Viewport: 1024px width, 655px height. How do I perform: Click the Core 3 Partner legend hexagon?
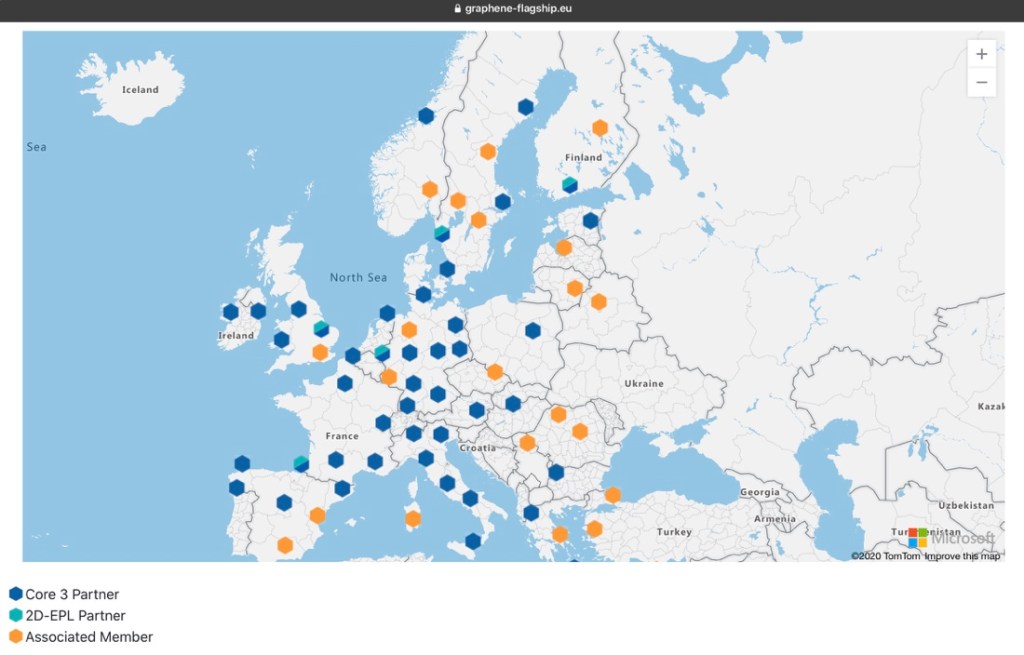(x=15, y=594)
